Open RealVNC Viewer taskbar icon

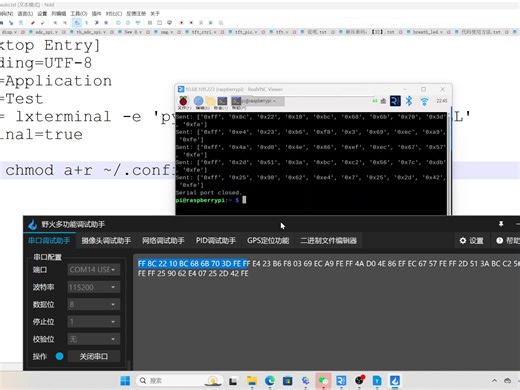[341, 381]
